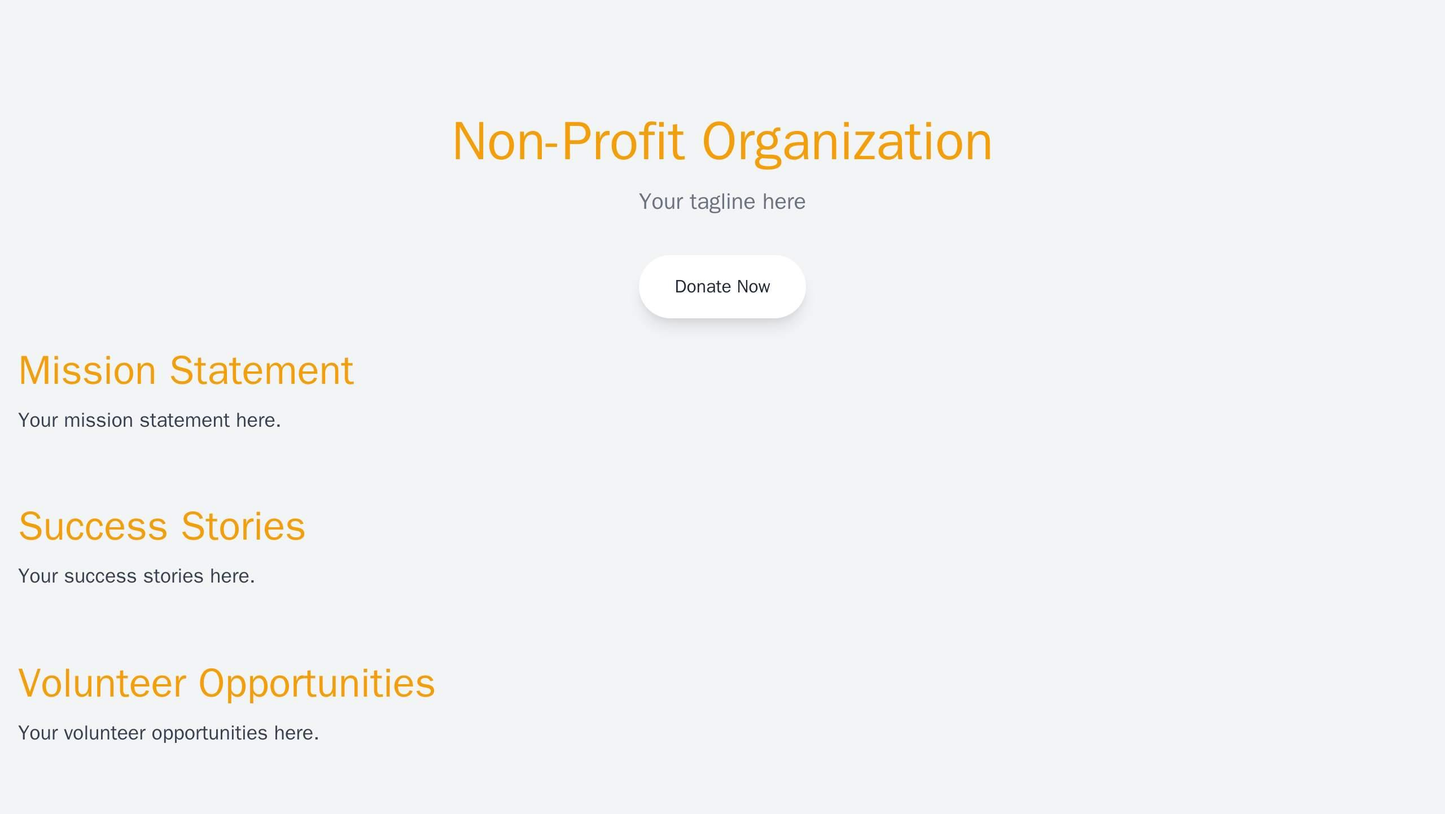Click the word 'Volunteer' in the heading
1445x814 pixels.
(103, 684)
